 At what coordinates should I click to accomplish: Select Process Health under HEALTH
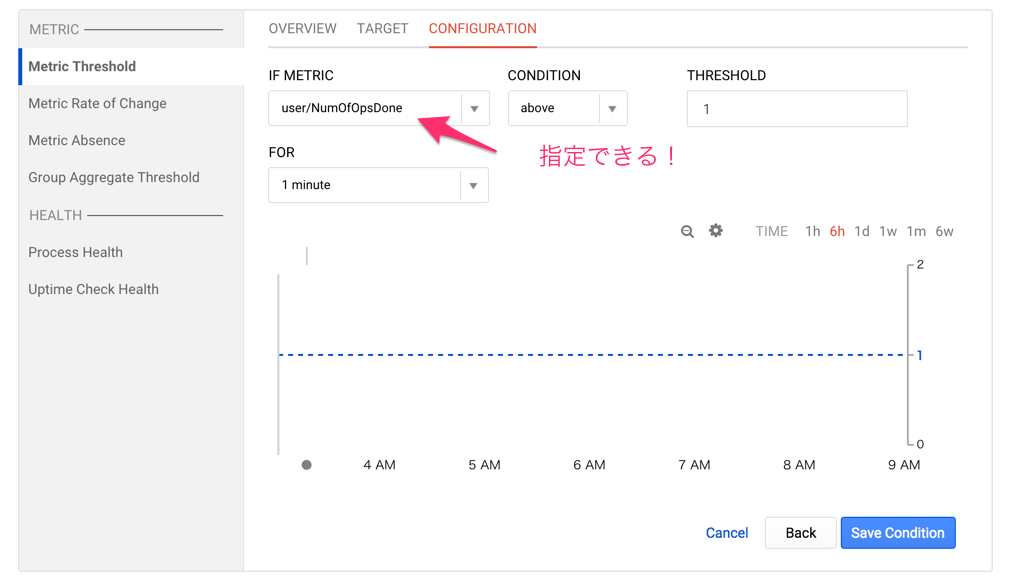point(75,252)
